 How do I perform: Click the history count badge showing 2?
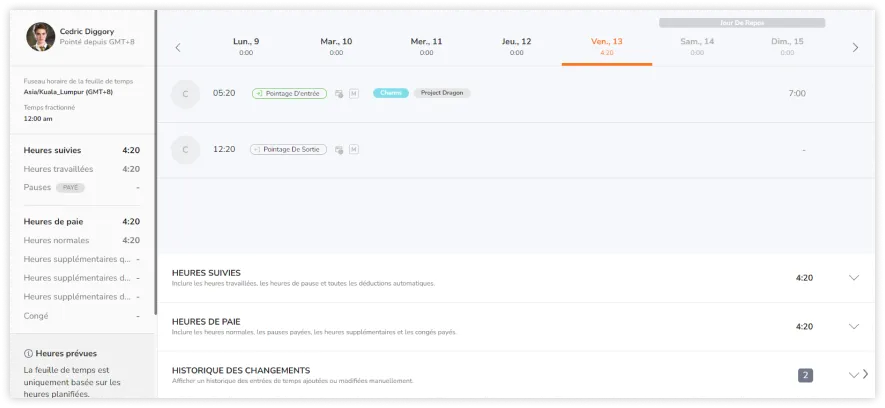pos(805,375)
